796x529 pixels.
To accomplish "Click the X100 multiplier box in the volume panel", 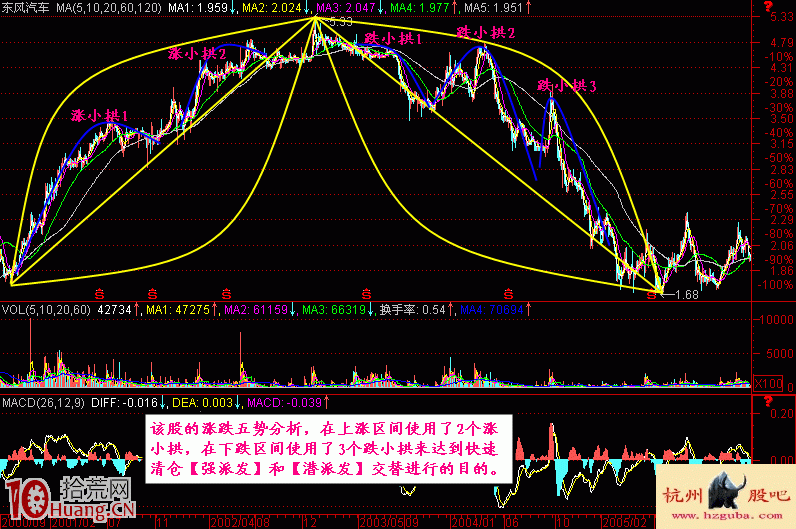I will [768, 384].
